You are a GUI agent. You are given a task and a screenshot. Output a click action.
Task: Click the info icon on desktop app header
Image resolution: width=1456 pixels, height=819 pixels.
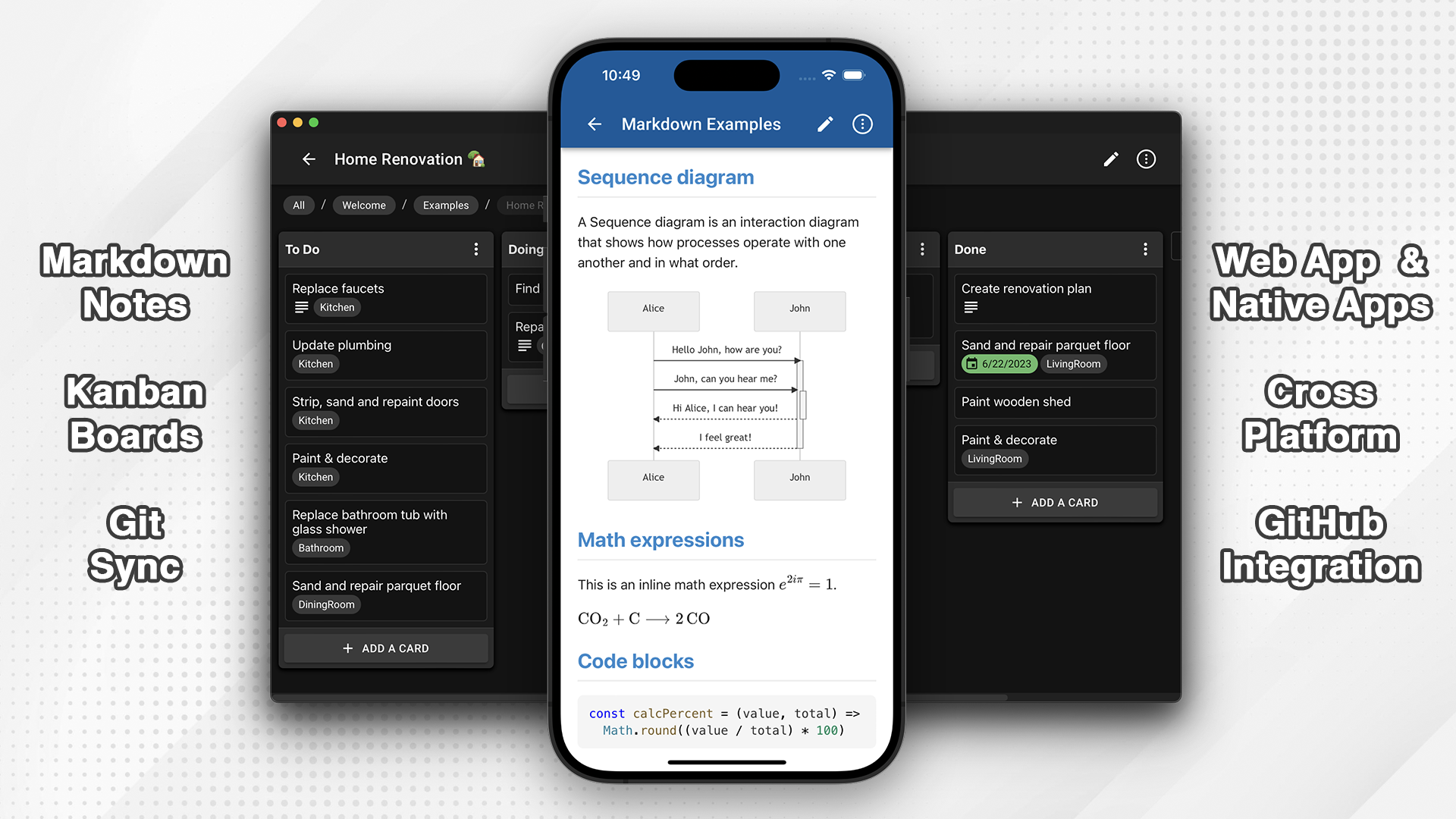tap(1147, 159)
